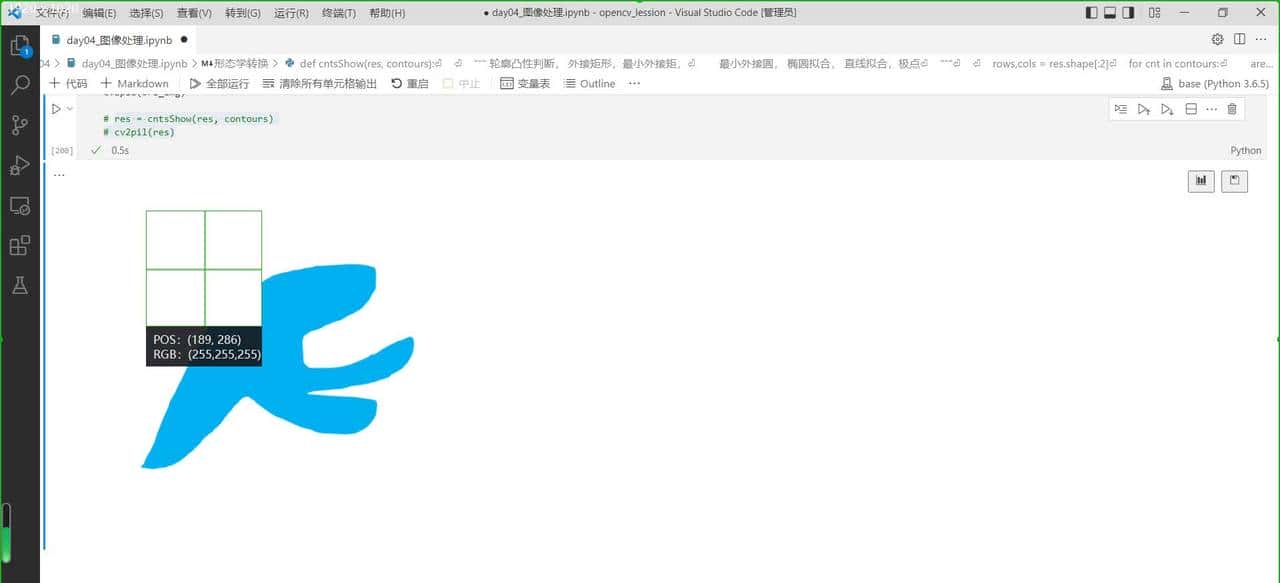
Task: Toggle the Outline view in the notebook toolbar
Action: coord(589,84)
